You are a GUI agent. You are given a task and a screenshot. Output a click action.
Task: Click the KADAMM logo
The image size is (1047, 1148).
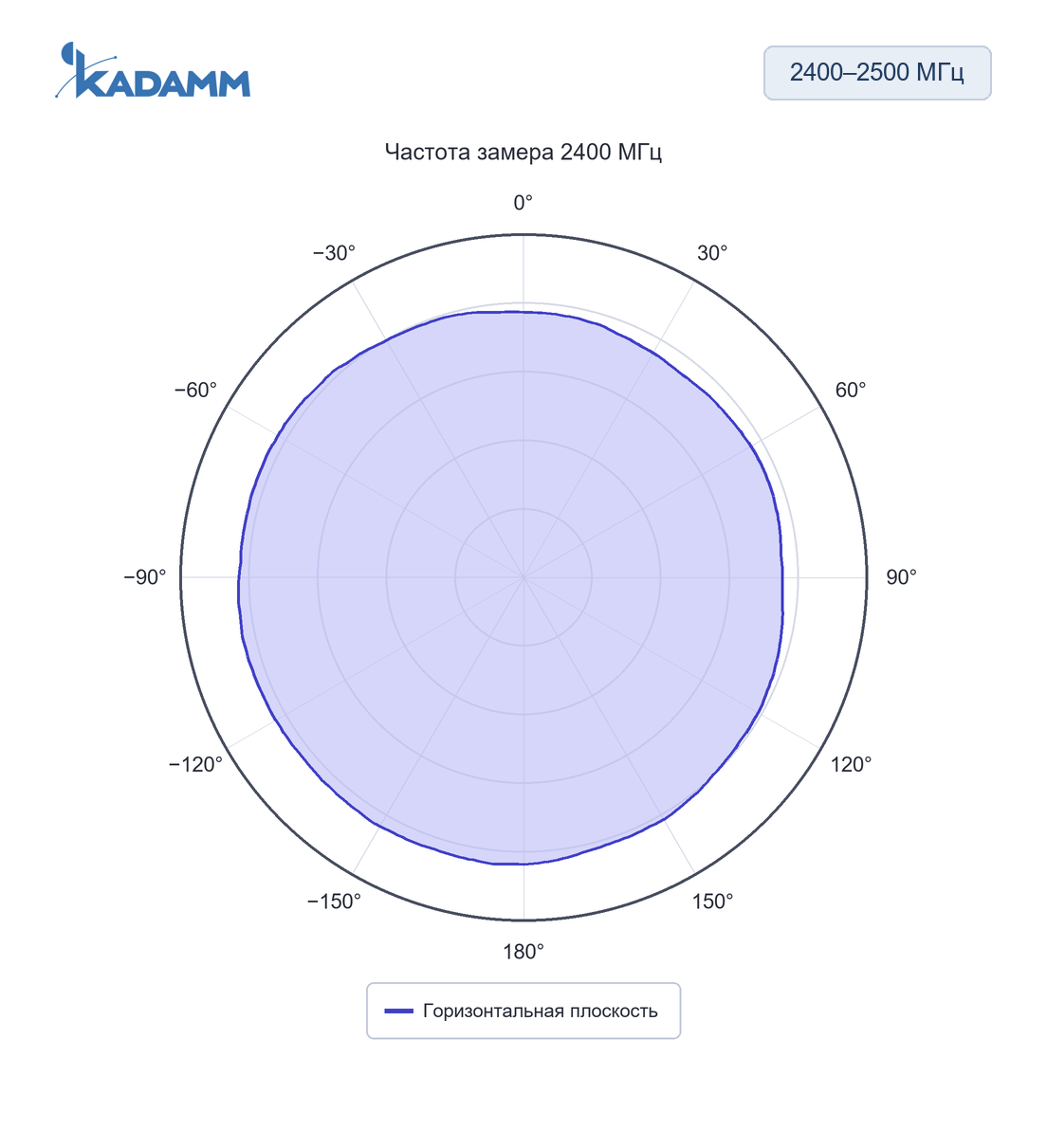[x=153, y=70]
